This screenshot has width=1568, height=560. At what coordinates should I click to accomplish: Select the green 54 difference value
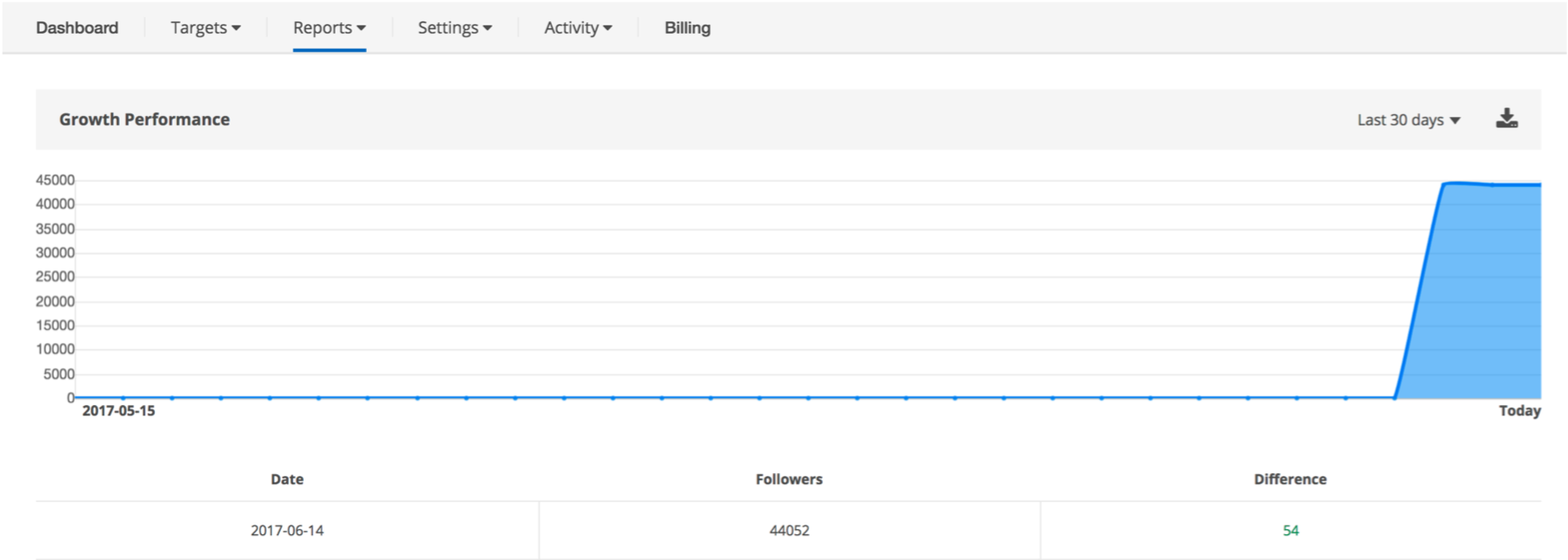(x=1291, y=531)
